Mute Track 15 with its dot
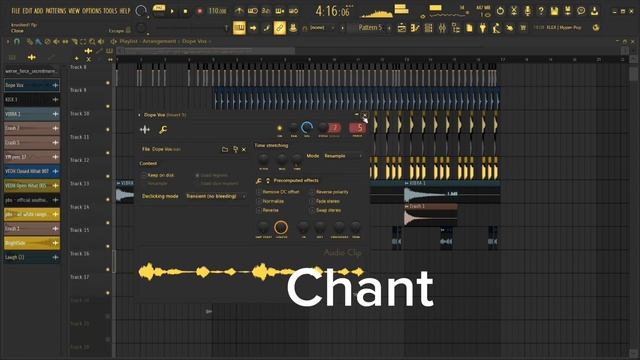 point(108,246)
